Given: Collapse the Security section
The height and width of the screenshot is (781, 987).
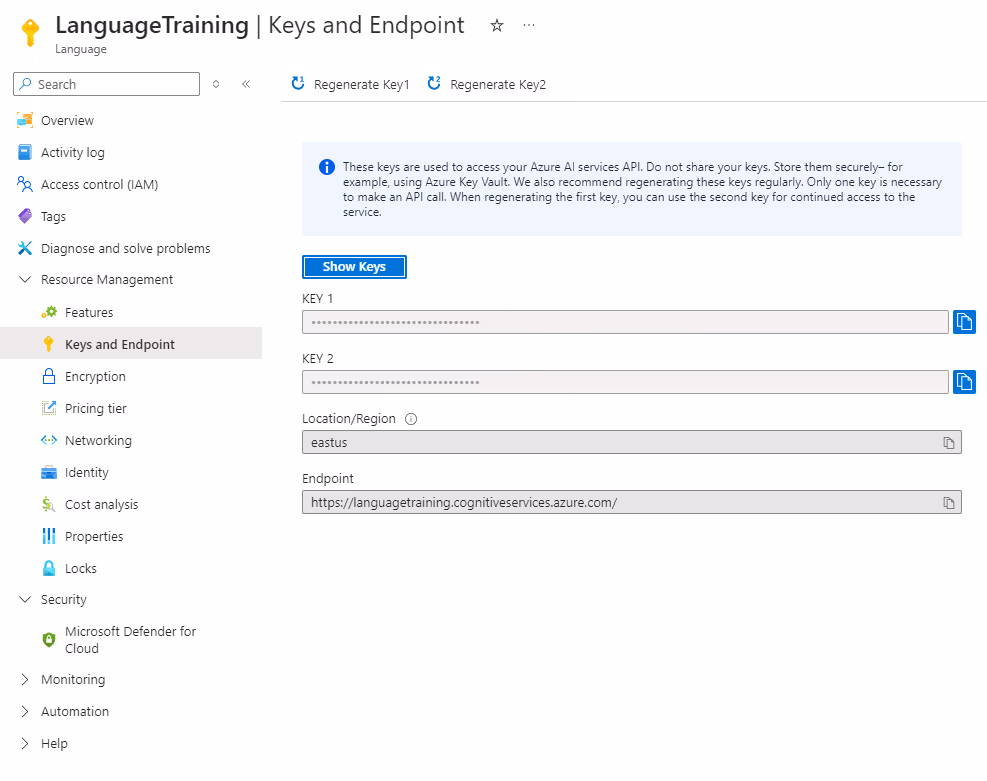Looking at the screenshot, I should click(x=25, y=600).
